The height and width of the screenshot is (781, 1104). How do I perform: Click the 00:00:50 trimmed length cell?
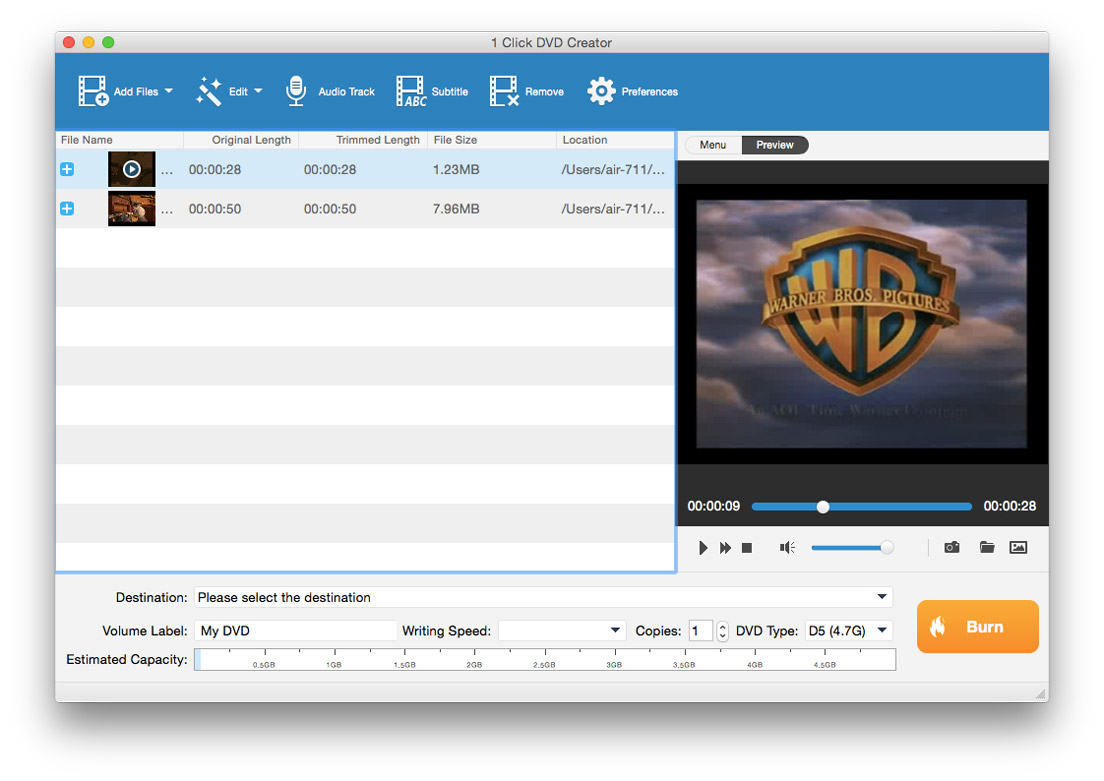(330, 208)
